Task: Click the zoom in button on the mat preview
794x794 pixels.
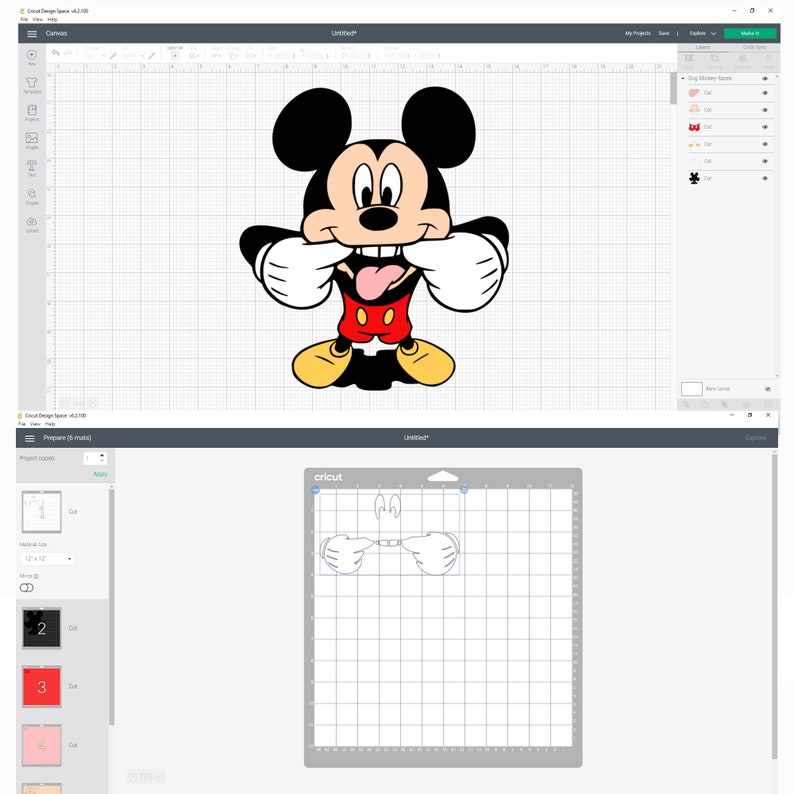Action: tap(159, 776)
